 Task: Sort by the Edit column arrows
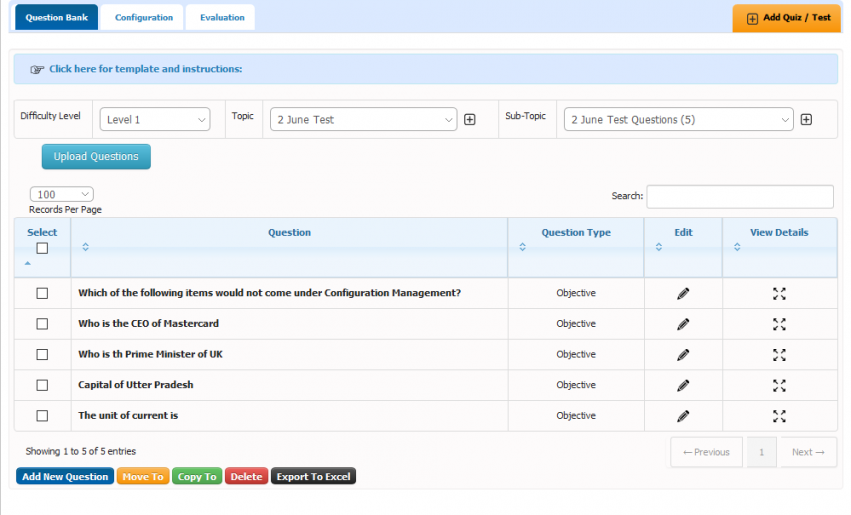(x=658, y=247)
